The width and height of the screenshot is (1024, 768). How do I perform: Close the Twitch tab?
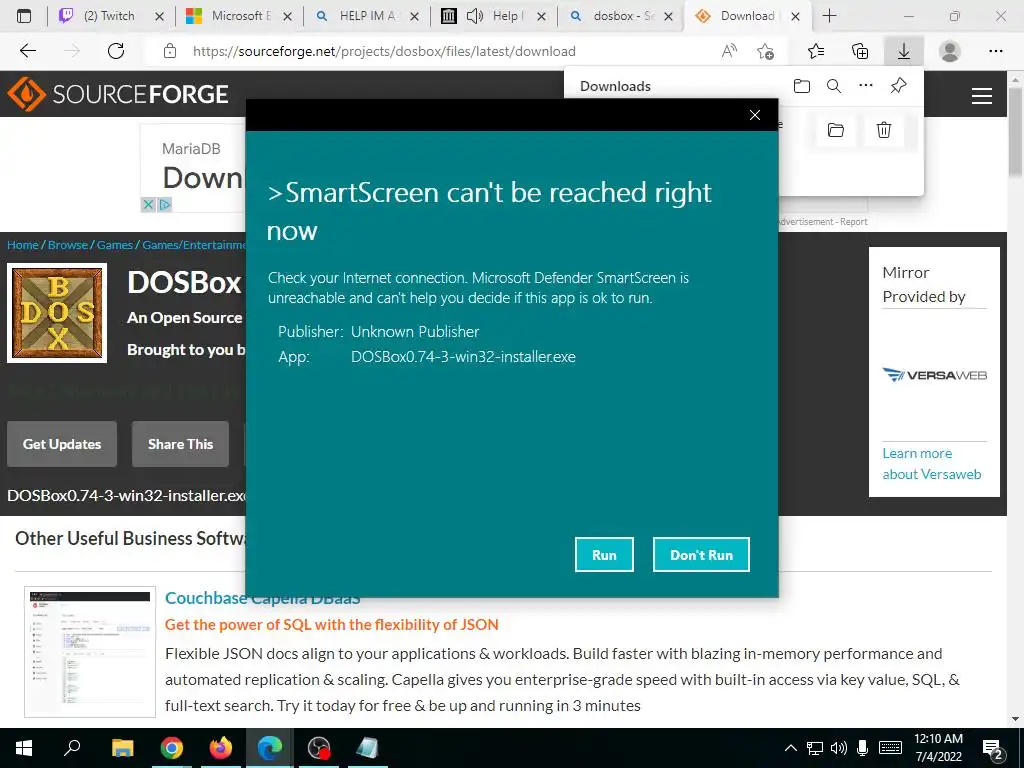click(x=159, y=16)
